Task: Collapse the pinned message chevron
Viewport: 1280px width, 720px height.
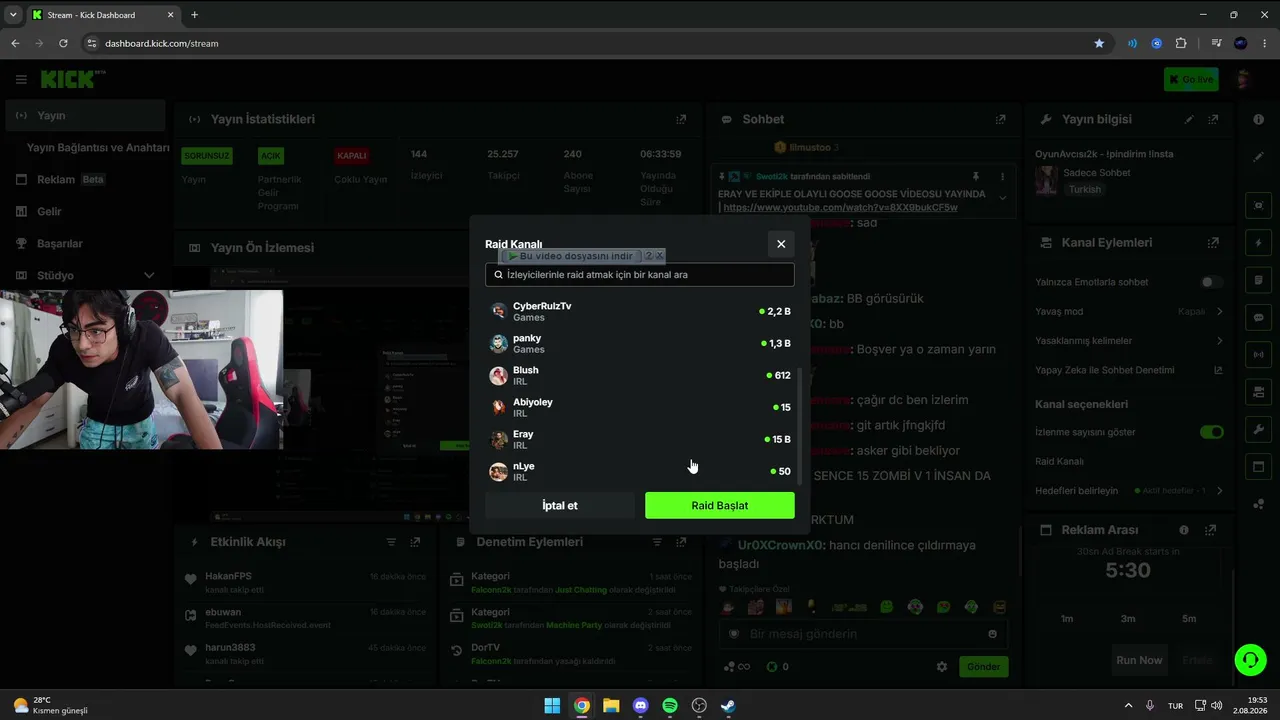Action: click(1002, 198)
